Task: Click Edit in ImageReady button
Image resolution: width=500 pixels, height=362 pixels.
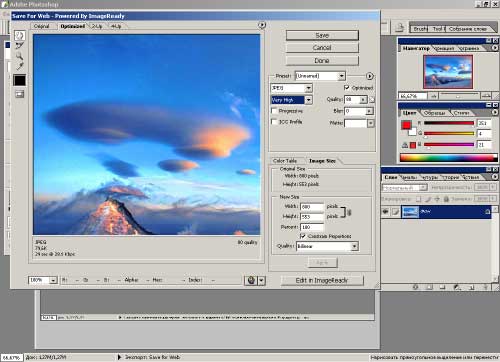Action: [x=322, y=280]
